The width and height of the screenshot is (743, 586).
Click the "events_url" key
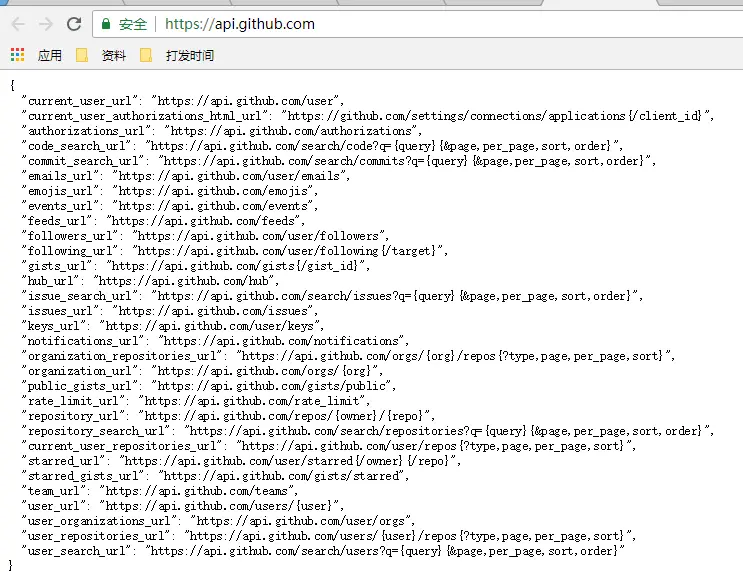point(60,206)
